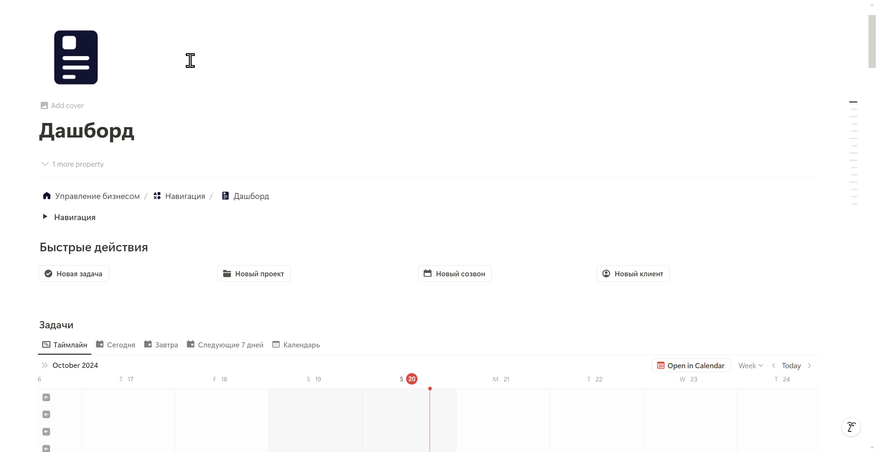Expand the 1 more property row
The height and width of the screenshot is (452, 876).
pos(73,164)
